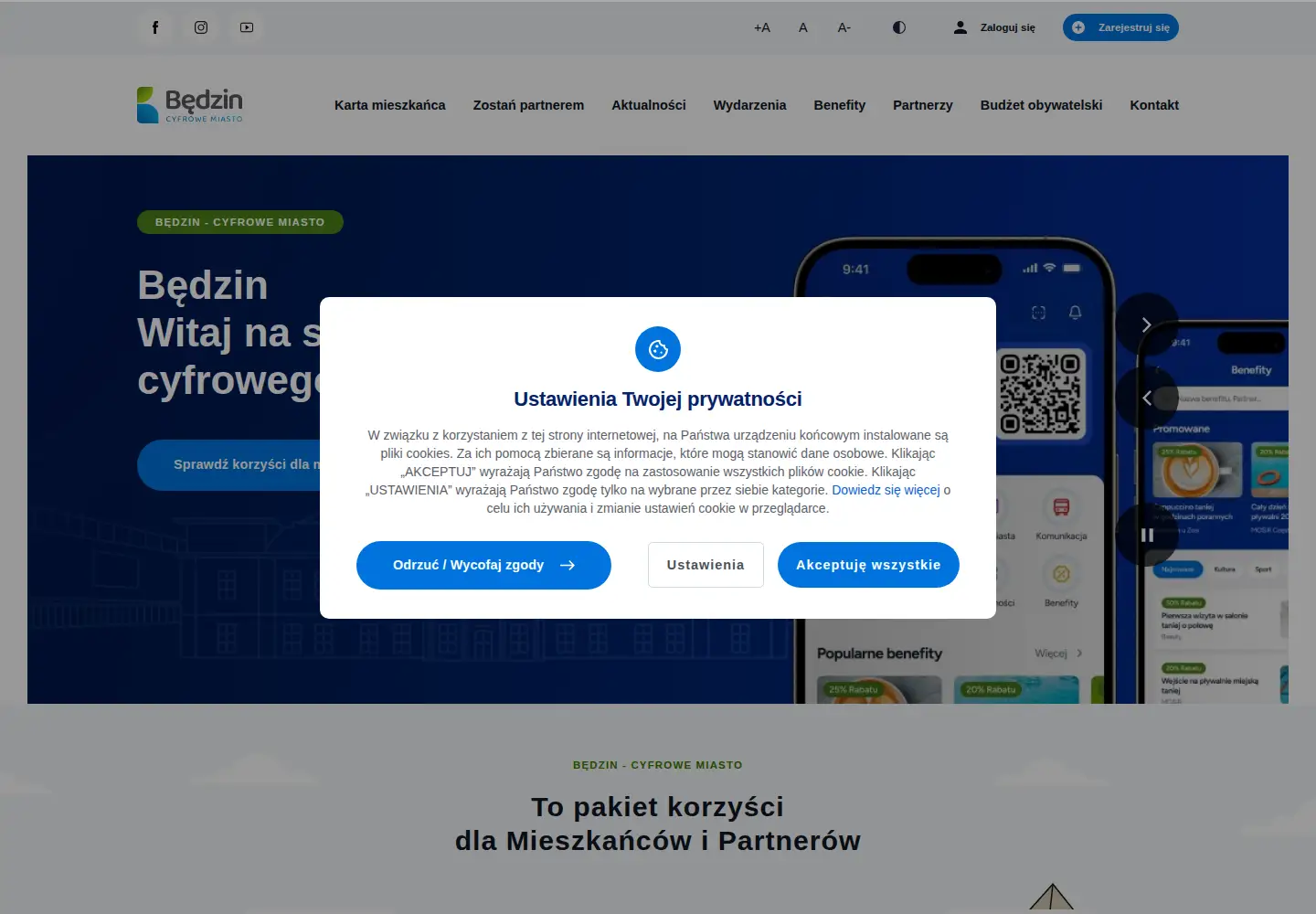Open Kontakt navigation item
1316x914 pixels.
point(1154,105)
